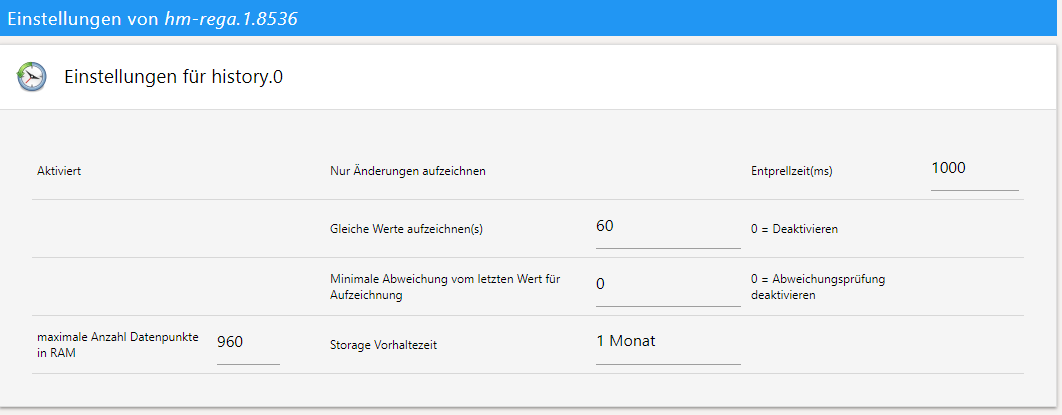Click the italic hm-rega.1.8536 object name
Image resolution: width=1062 pixels, height=415 pixels.
click(231, 18)
